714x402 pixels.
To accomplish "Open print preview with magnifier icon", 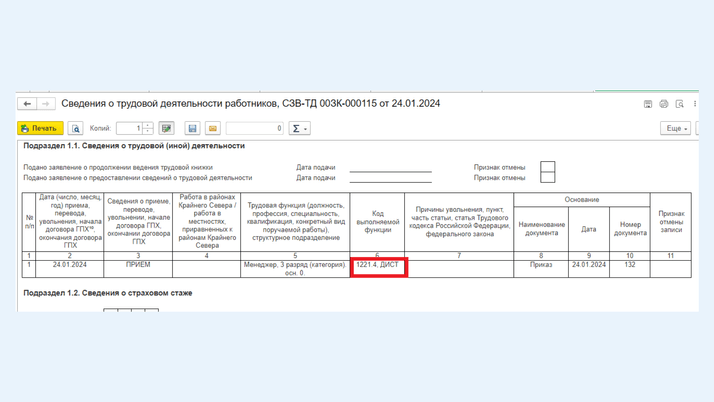I will coord(75,128).
